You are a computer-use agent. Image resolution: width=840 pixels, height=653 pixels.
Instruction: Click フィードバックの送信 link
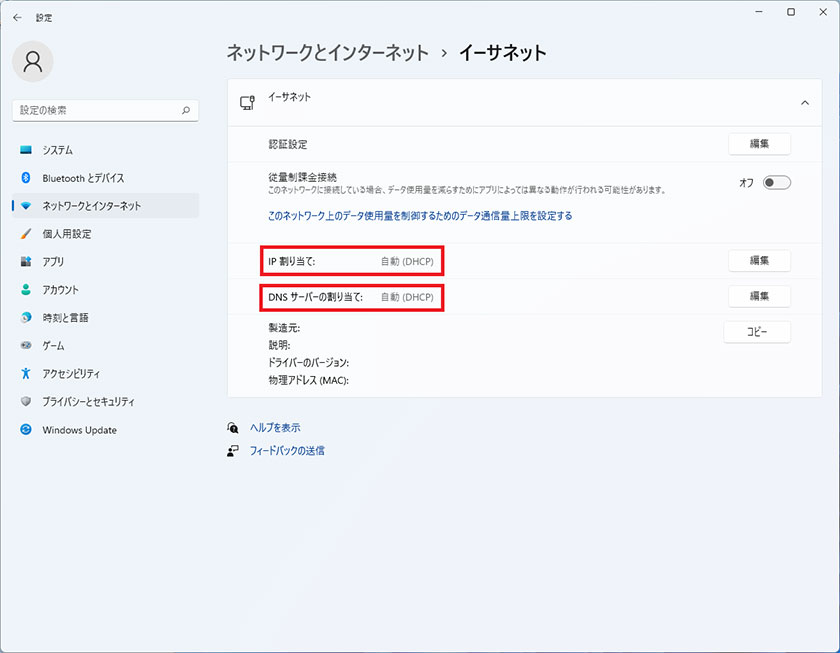(287, 451)
